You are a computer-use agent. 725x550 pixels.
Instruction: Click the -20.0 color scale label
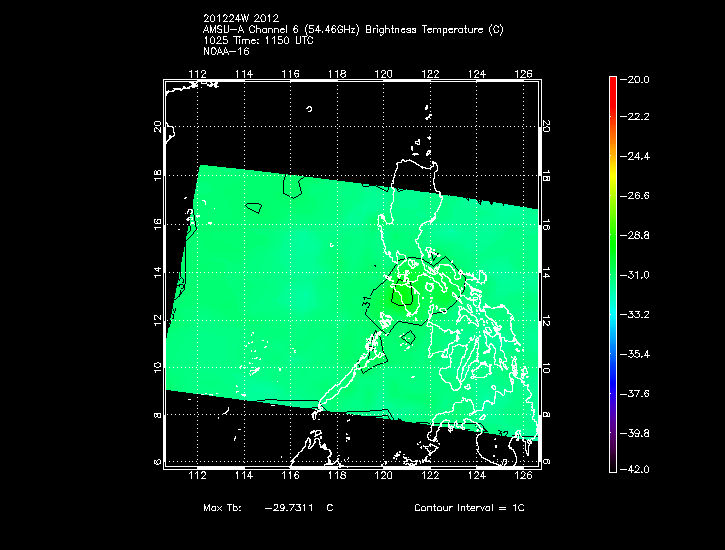point(634,79)
